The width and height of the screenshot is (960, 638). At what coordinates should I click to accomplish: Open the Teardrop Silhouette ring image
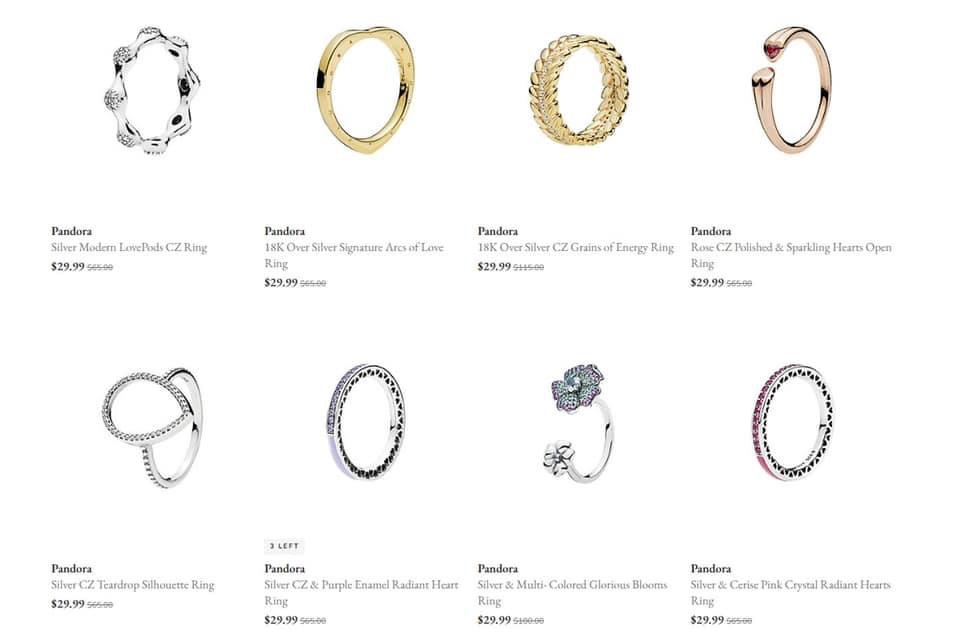(x=152, y=428)
